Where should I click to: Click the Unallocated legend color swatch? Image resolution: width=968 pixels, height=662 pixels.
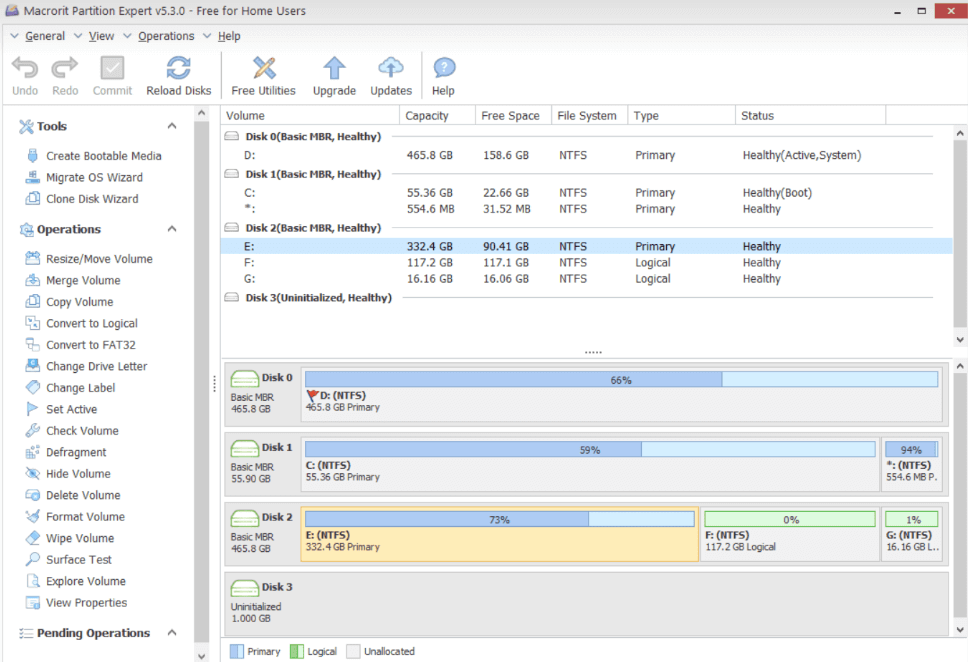pyautogui.click(x=353, y=652)
